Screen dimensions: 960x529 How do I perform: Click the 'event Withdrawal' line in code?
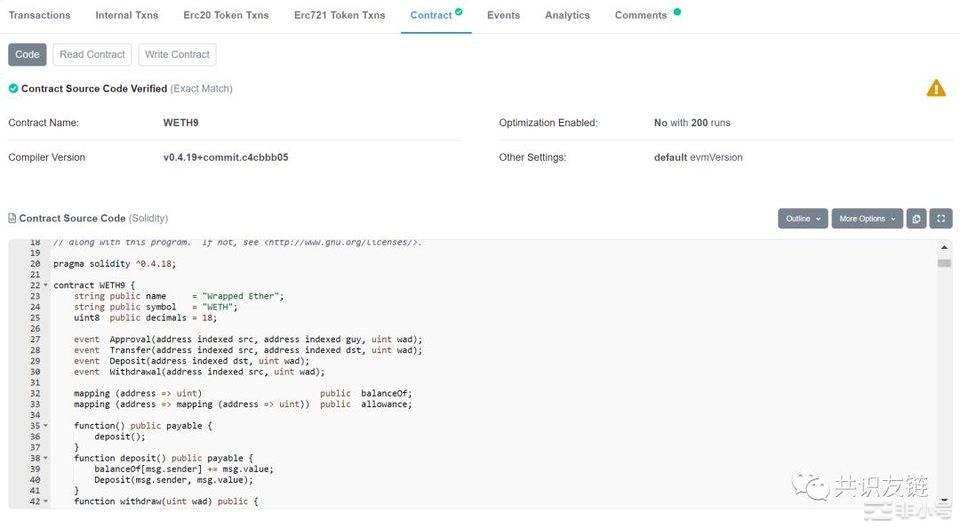(x=199, y=372)
